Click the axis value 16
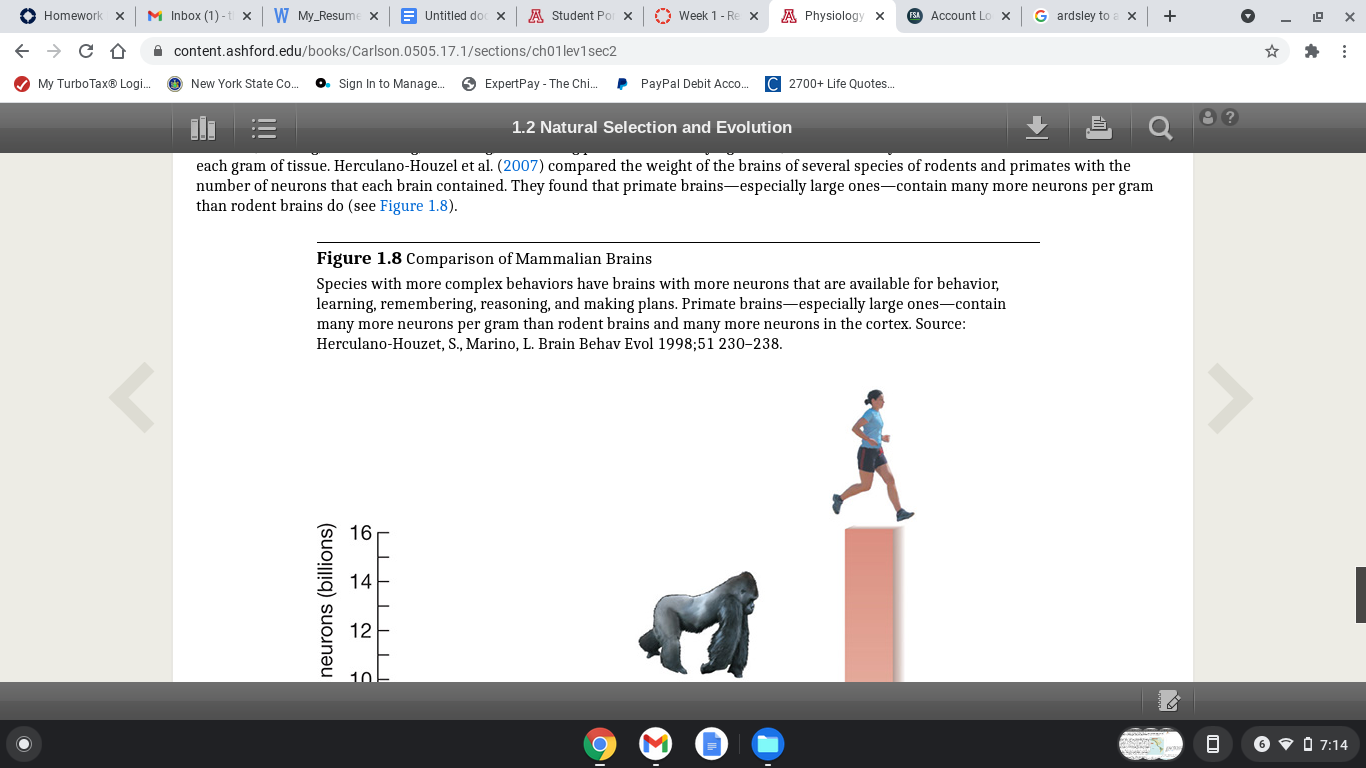The image size is (1366, 768). 361,533
